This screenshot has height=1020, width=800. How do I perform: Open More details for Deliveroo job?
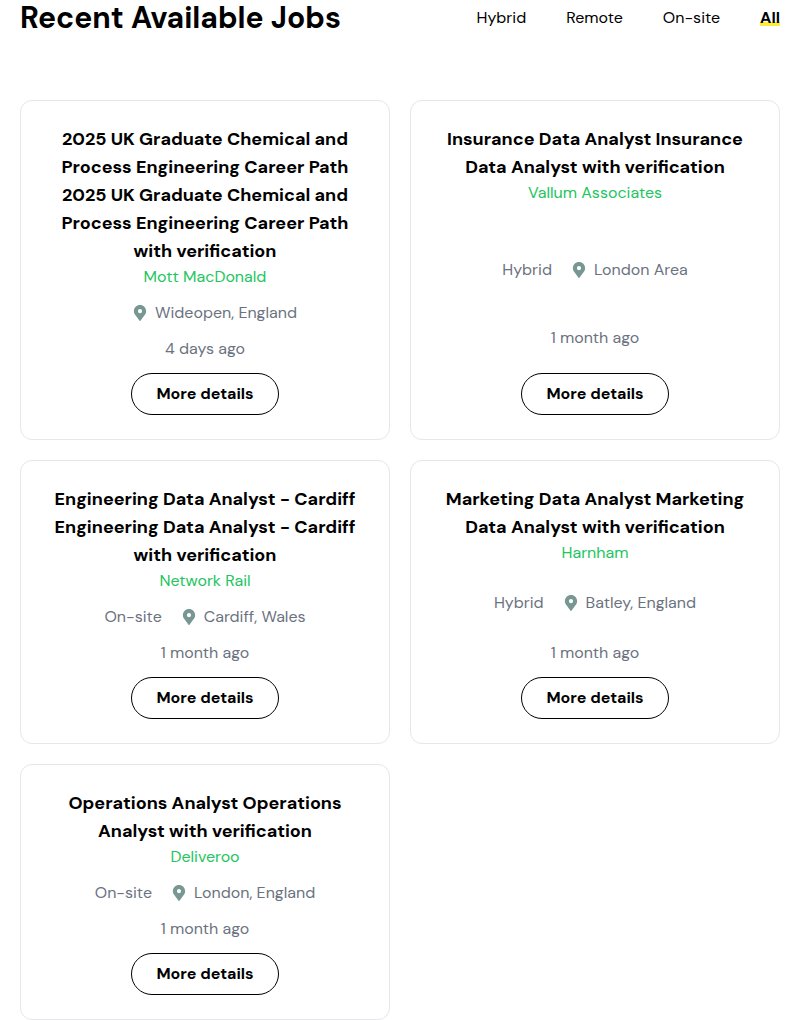[205, 973]
